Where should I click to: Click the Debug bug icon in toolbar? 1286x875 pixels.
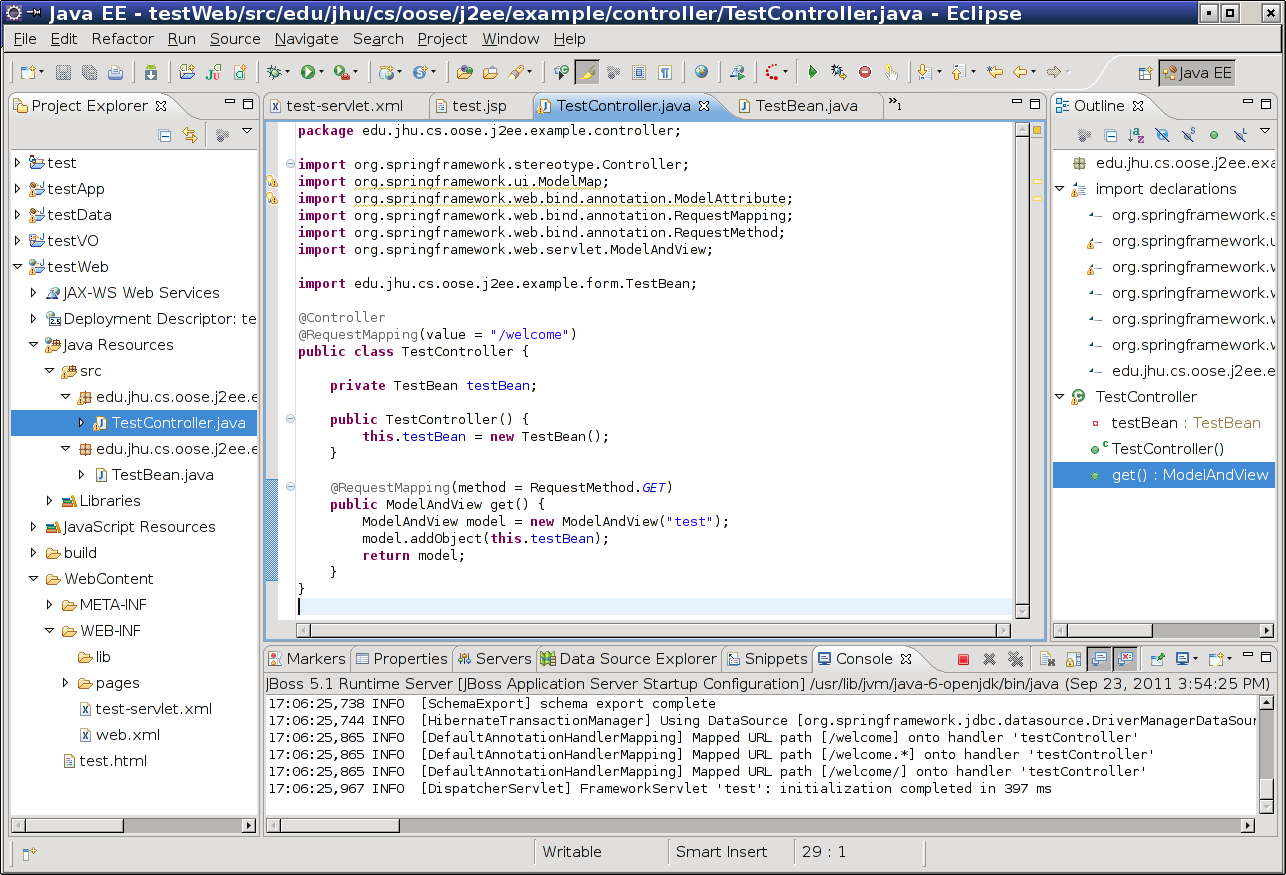click(x=272, y=72)
